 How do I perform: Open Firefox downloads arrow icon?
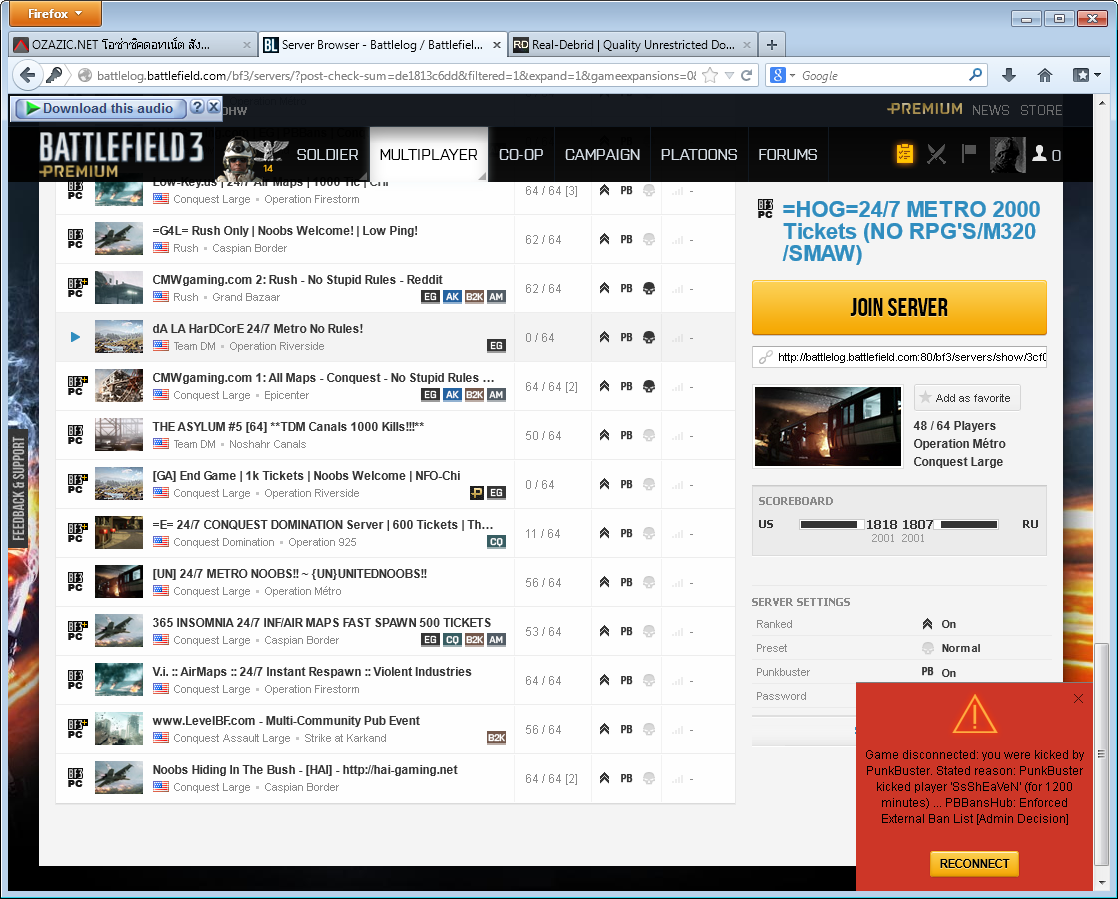point(1009,76)
